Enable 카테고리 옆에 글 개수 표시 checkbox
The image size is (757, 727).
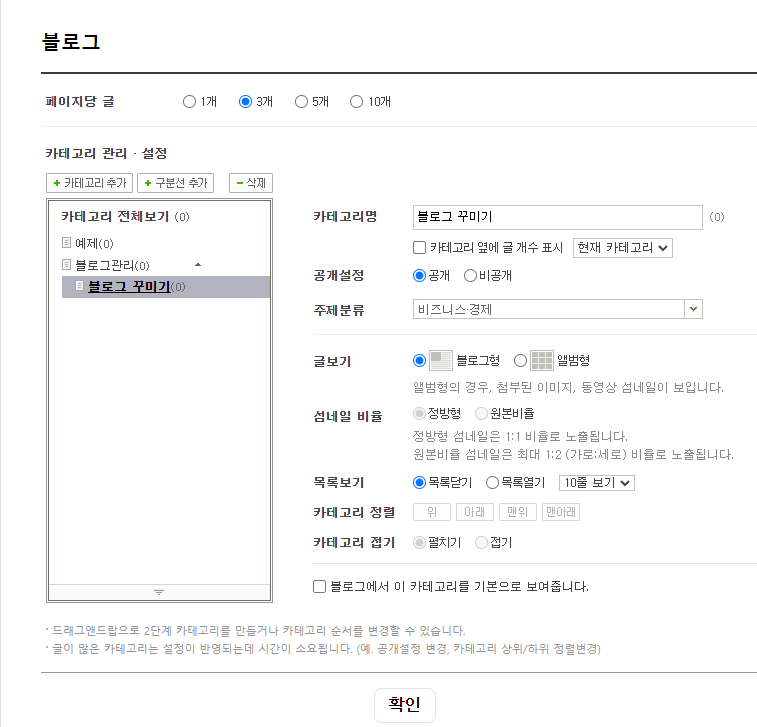click(x=420, y=248)
